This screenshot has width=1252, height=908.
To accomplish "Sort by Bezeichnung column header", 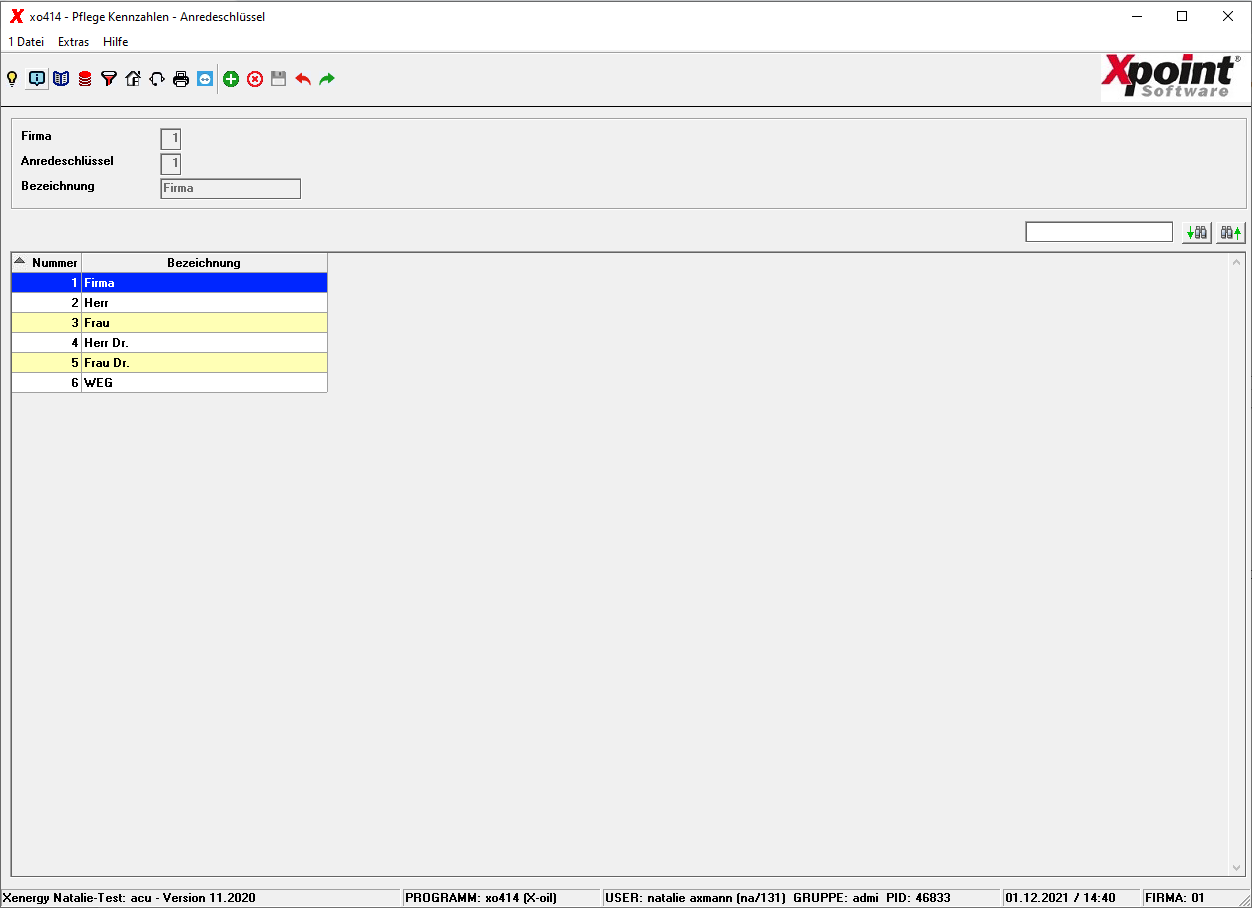I will click(x=204, y=263).
